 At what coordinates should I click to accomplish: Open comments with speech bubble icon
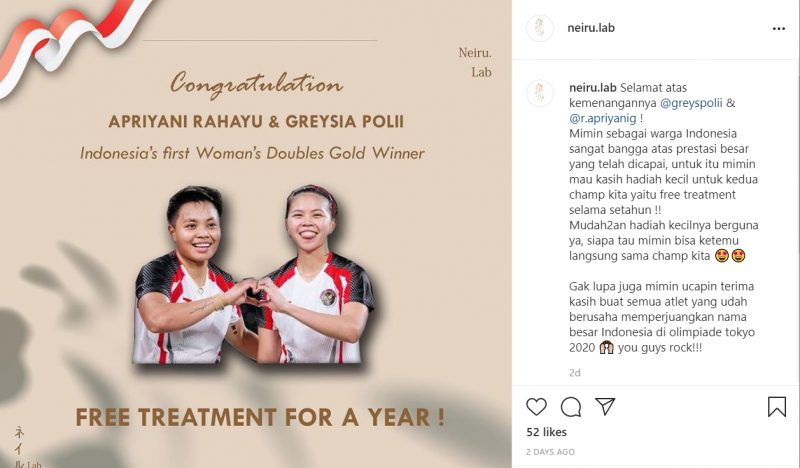point(571,407)
